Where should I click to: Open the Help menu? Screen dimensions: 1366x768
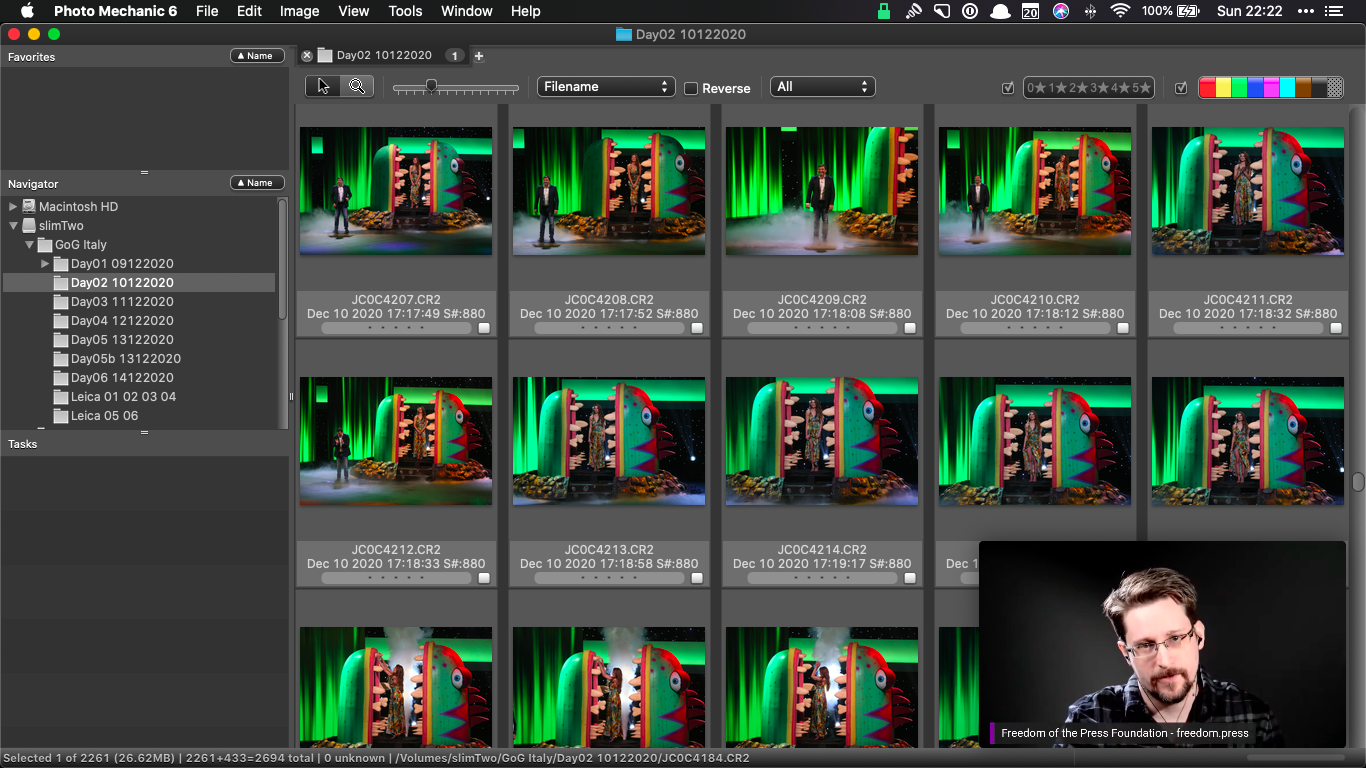click(x=525, y=11)
